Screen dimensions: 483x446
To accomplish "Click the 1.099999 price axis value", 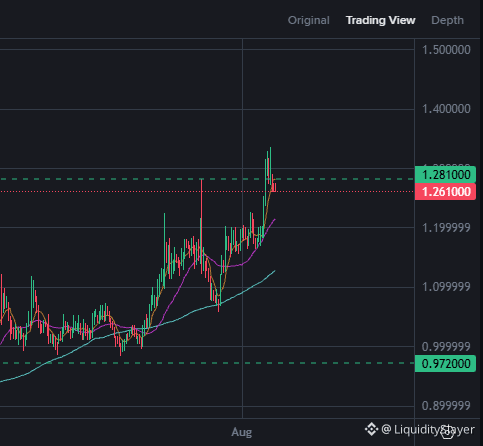I will pyautogui.click(x=446, y=287).
